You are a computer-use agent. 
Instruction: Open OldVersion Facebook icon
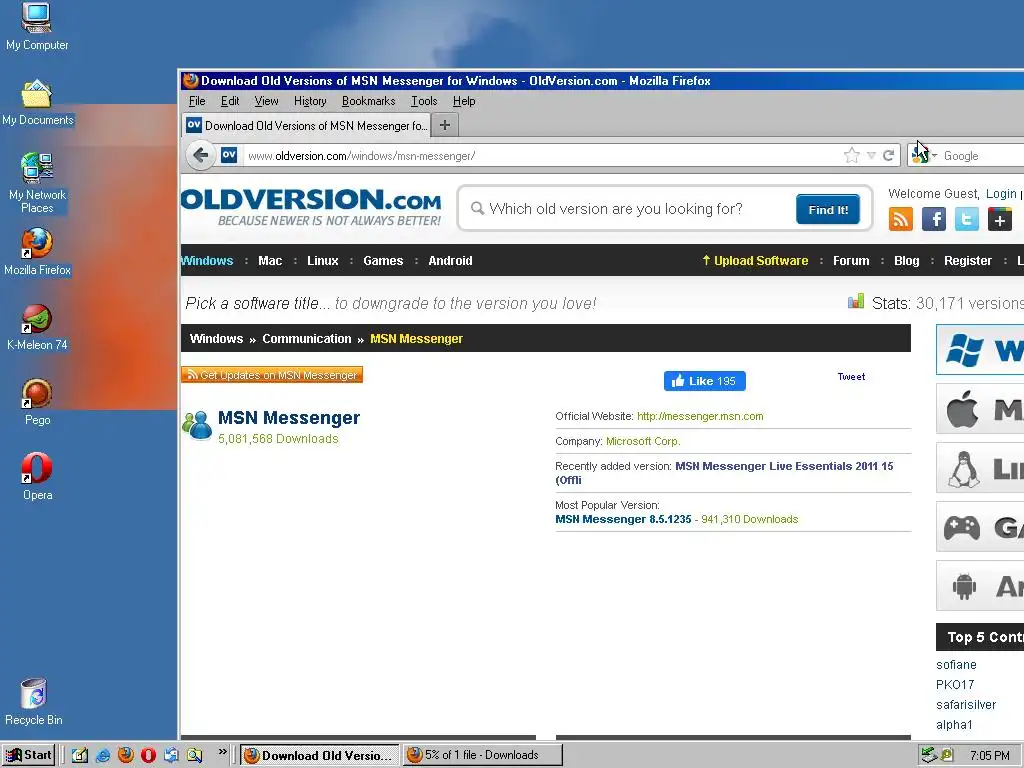coord(934,219)
